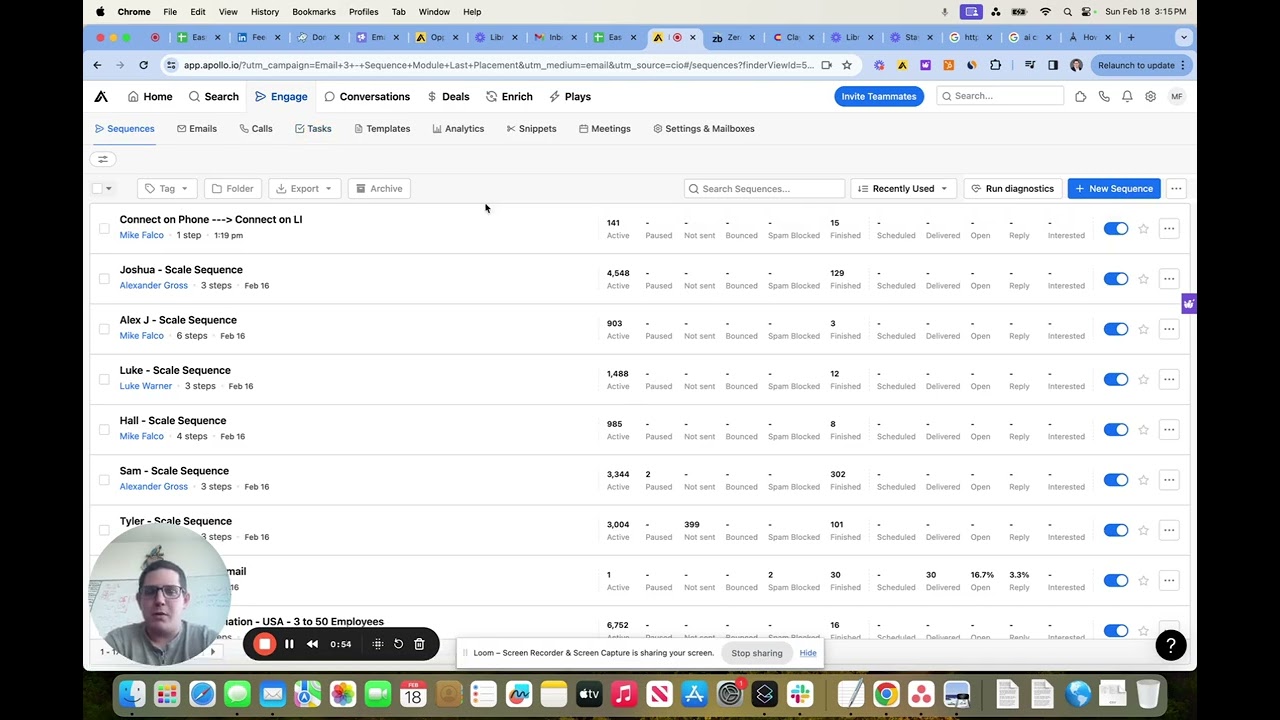Go to the Analytics tab

[x=458, y=129]
